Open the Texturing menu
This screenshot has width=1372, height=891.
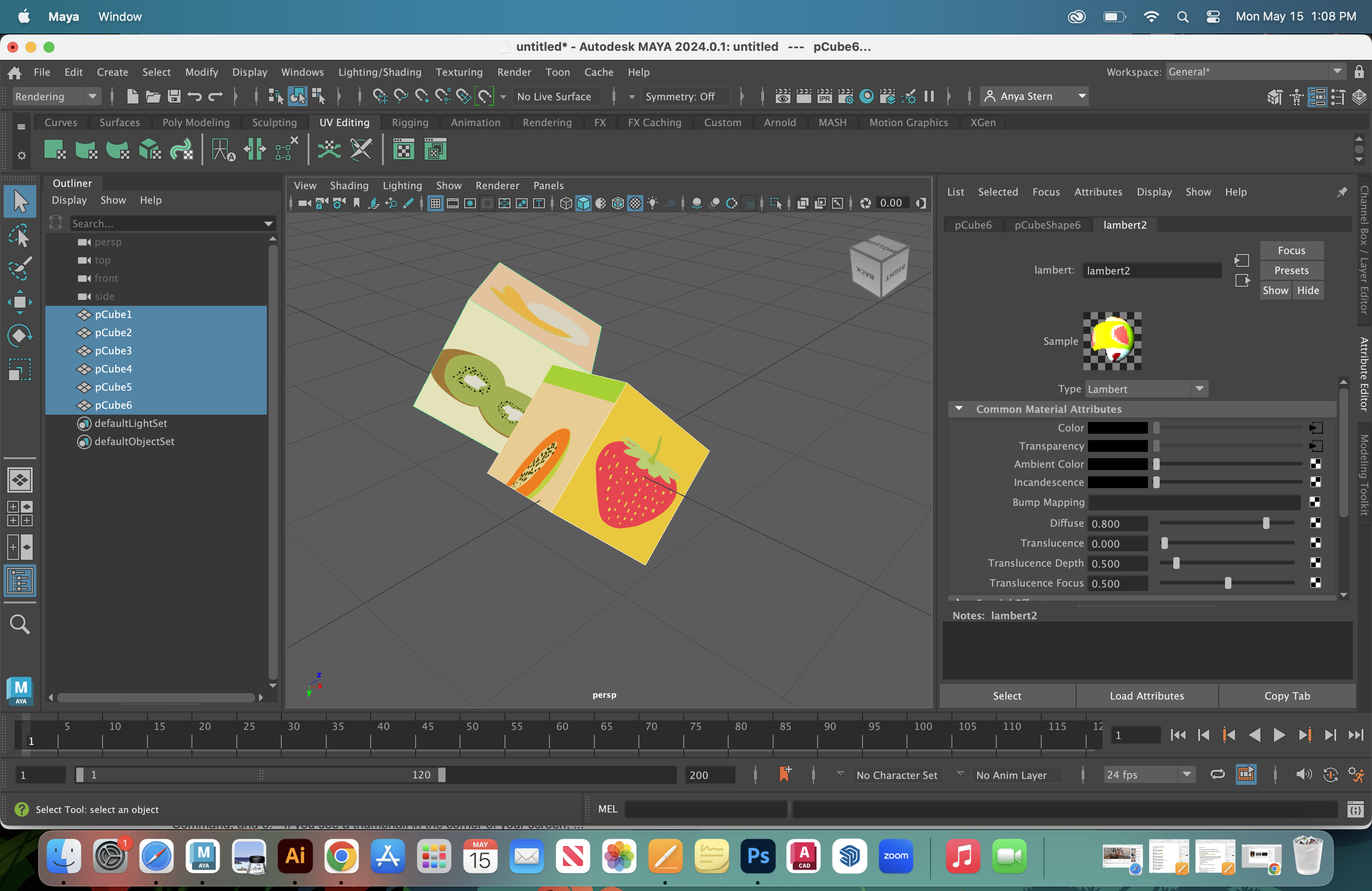459,72
